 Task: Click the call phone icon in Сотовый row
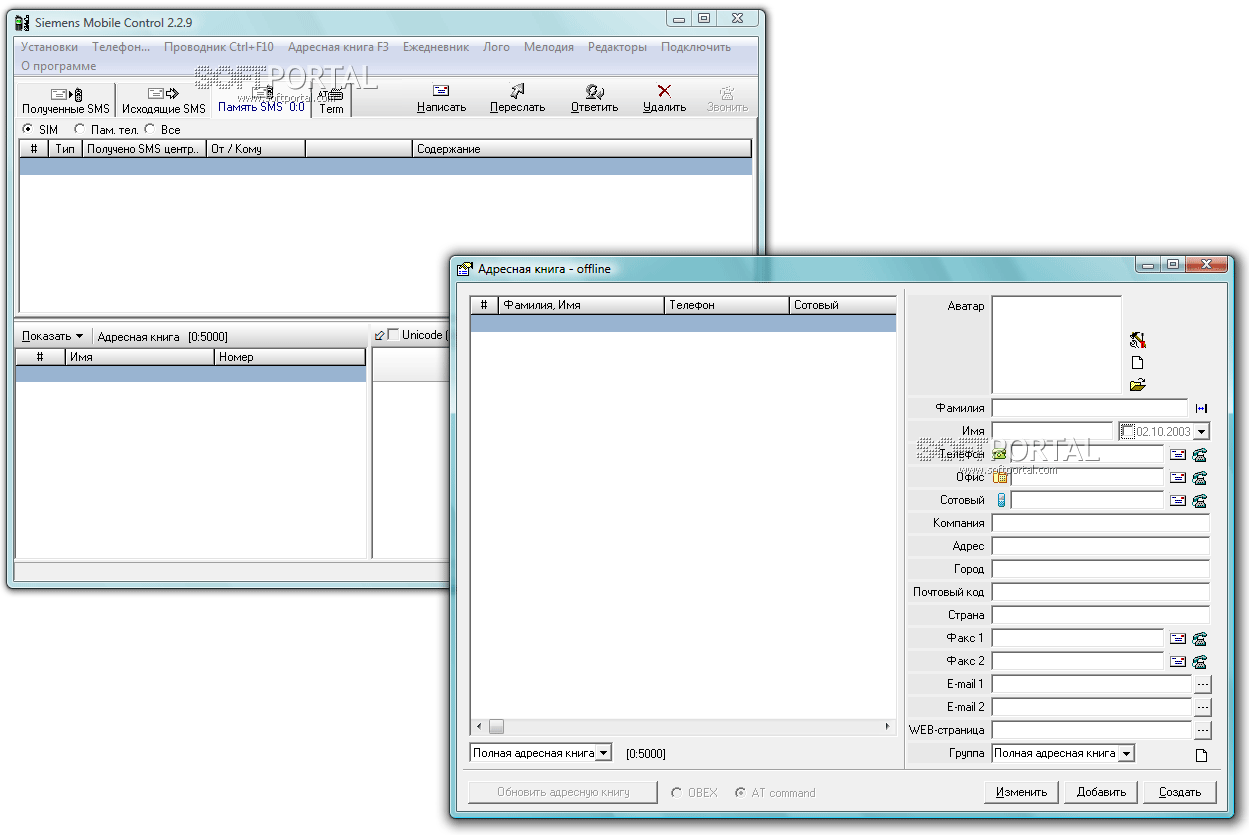(x=1200, y=501)
